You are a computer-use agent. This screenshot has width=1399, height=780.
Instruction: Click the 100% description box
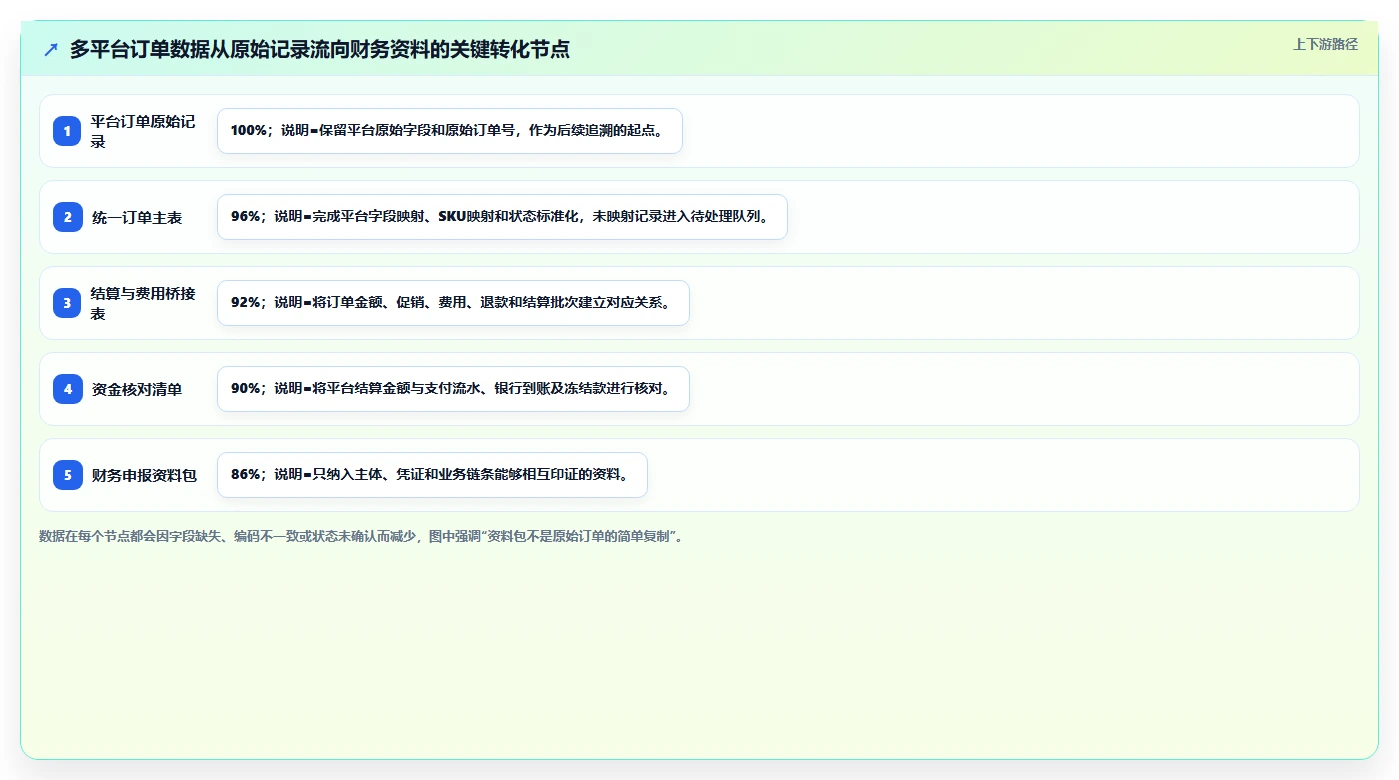pos(450,131)
